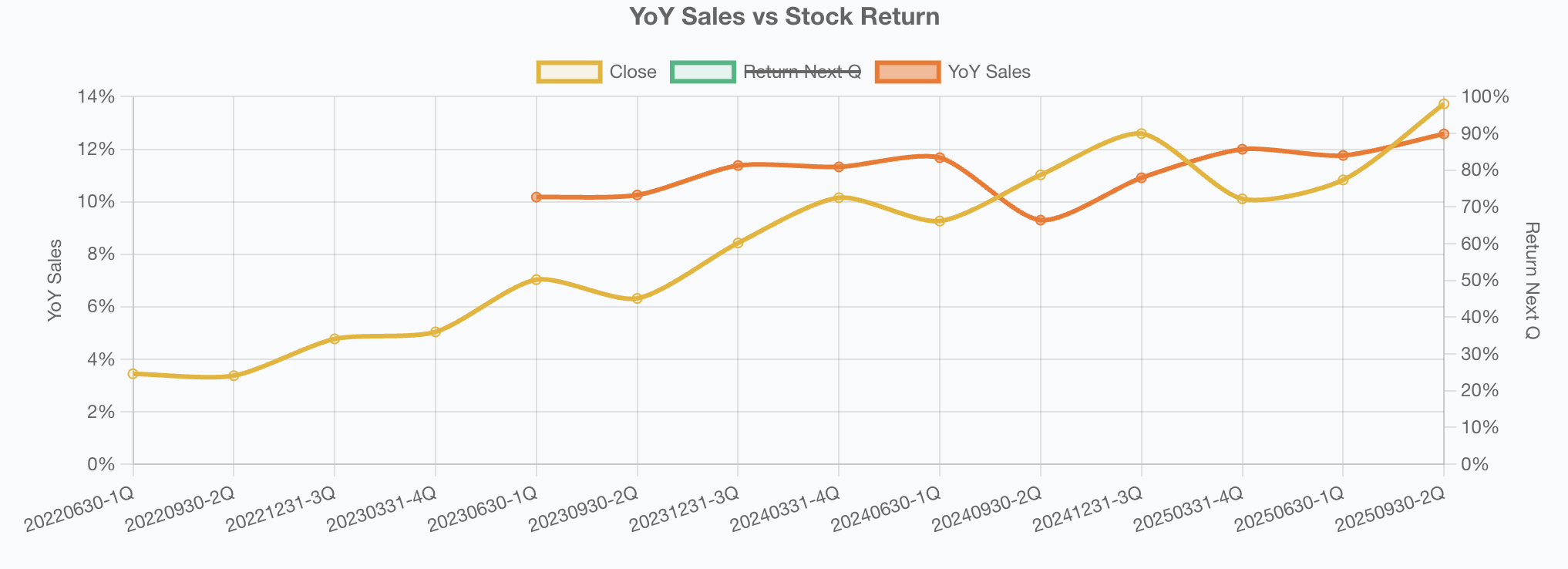
Task: Click the Close point for 20221231-3Q
Action: pos(335,339)
